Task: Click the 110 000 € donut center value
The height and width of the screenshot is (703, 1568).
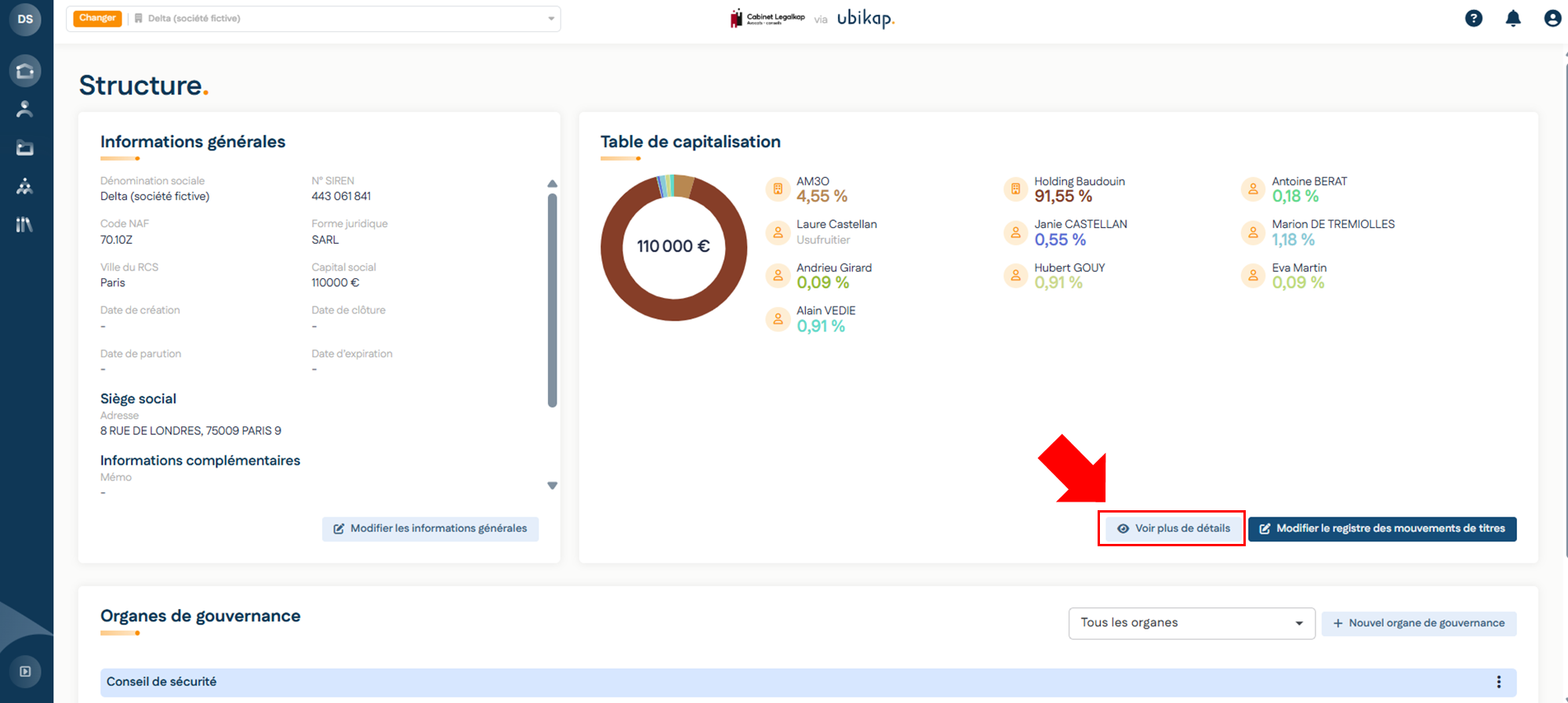Action: (x=673, y=247)
